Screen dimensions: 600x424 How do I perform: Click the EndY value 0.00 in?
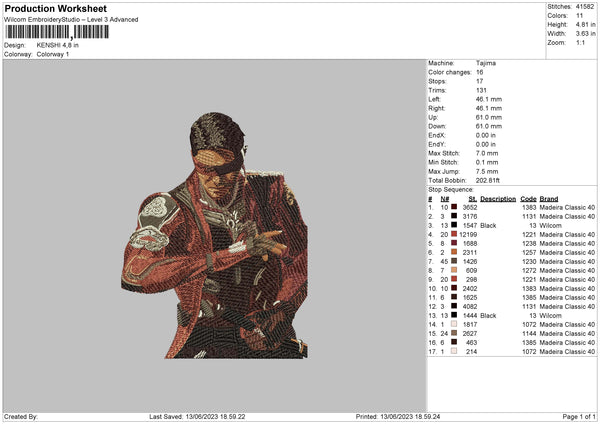(x=486, y=144)
